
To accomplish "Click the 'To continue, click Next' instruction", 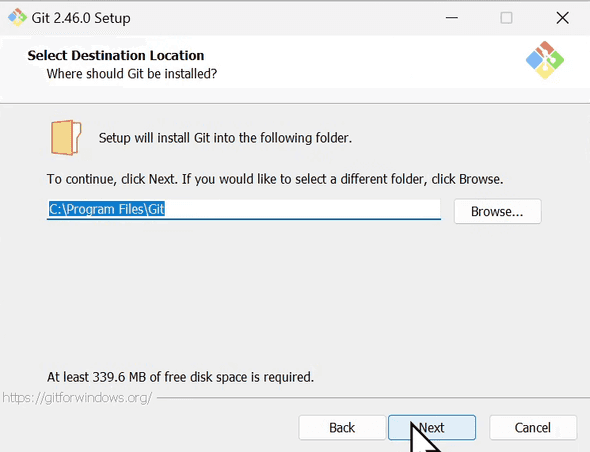I will (x=275, y=179).
